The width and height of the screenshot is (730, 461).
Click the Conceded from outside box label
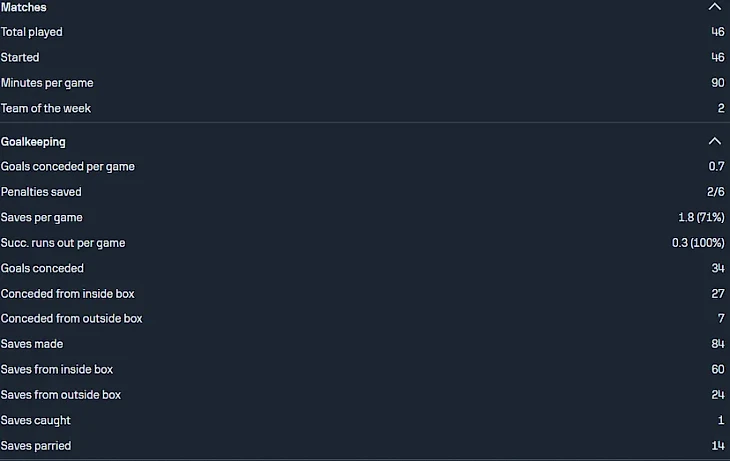tap(72, 319)
